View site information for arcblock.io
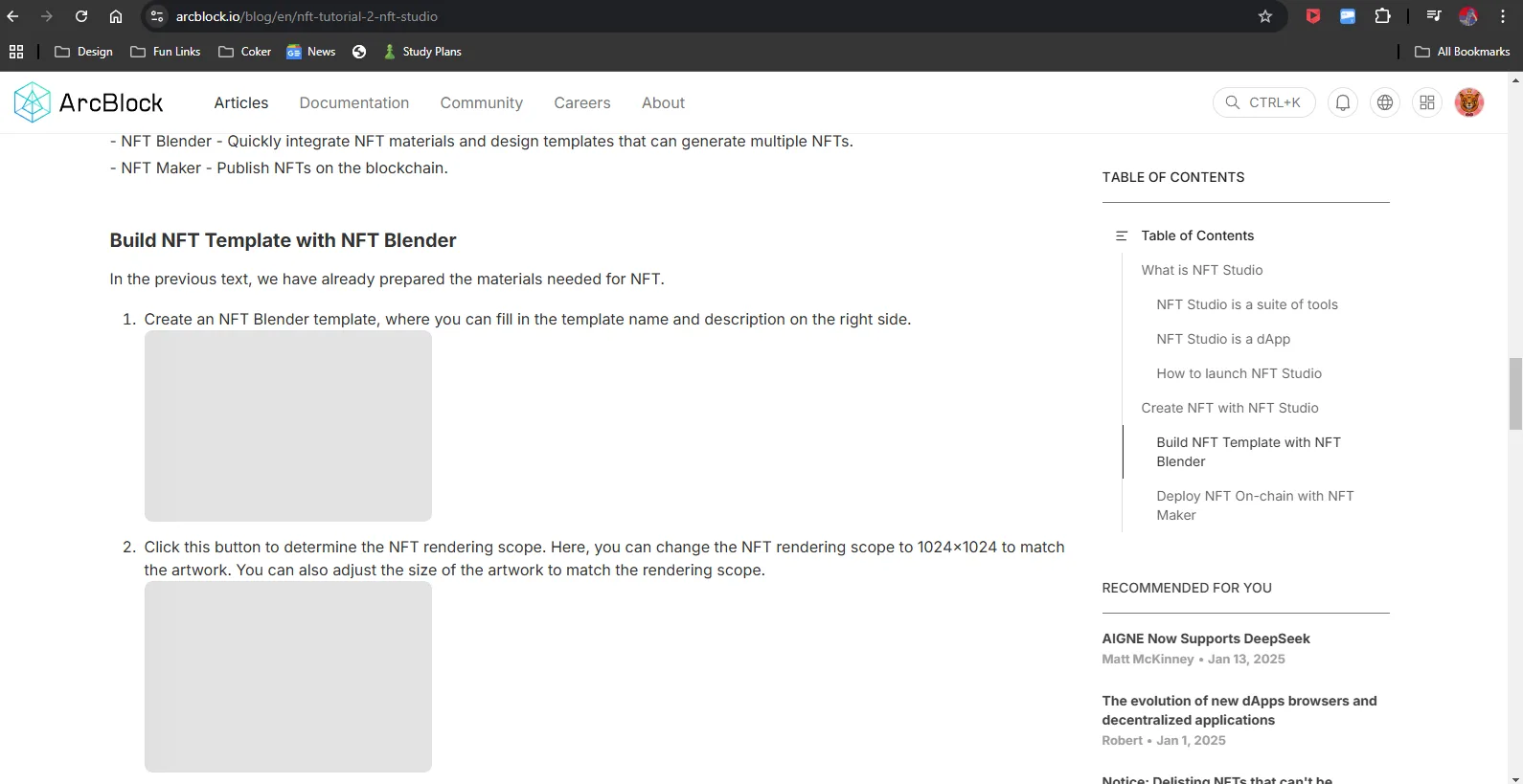This screenshot has width=1523, height=784. pyautogui.click(x=158, y=16)
